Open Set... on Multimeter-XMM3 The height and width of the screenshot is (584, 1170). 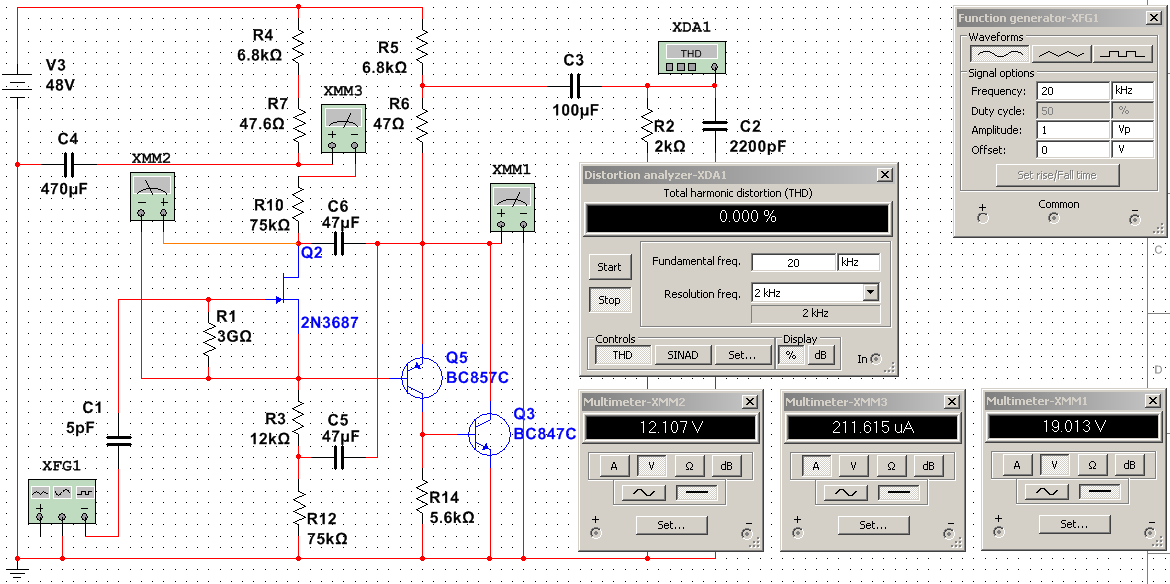tap(873, 525)
